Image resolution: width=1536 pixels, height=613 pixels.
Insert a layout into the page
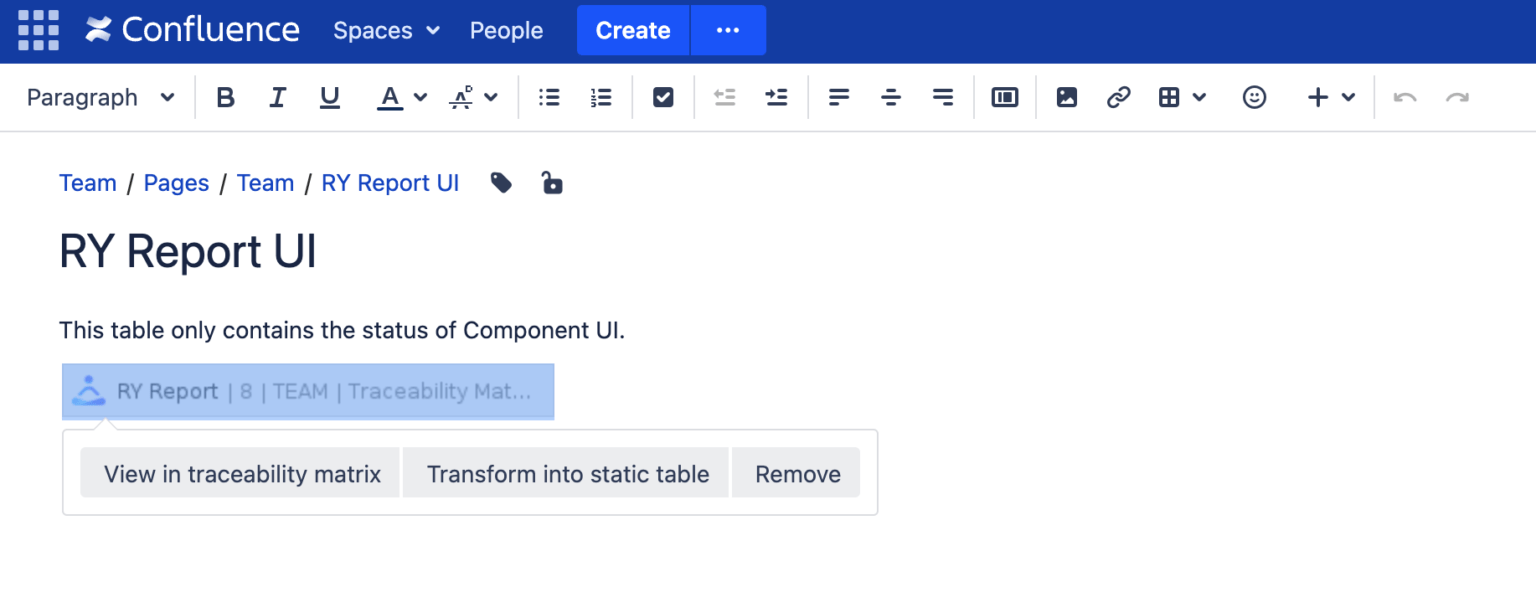1004,97
